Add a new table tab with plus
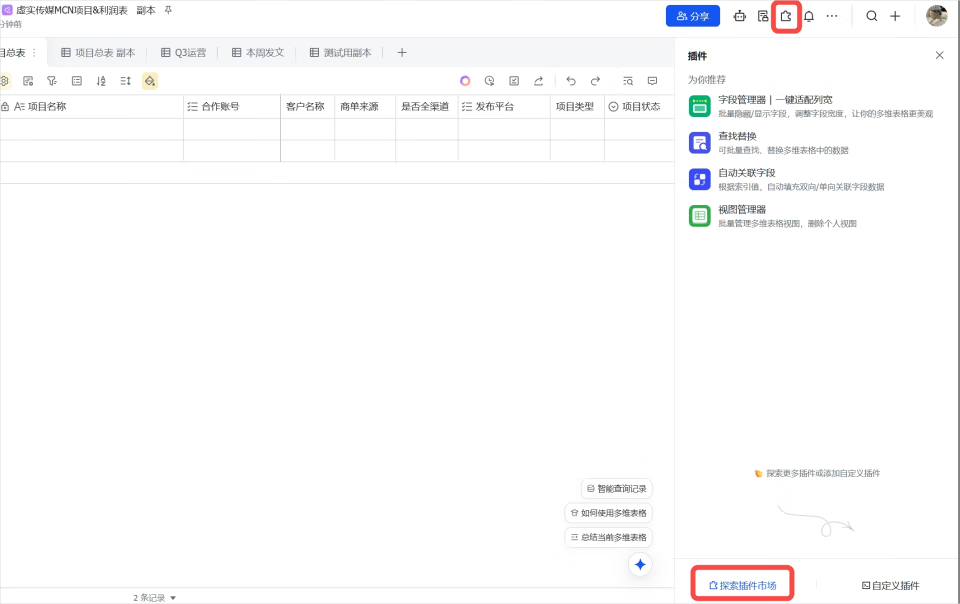 click(402, 53)
